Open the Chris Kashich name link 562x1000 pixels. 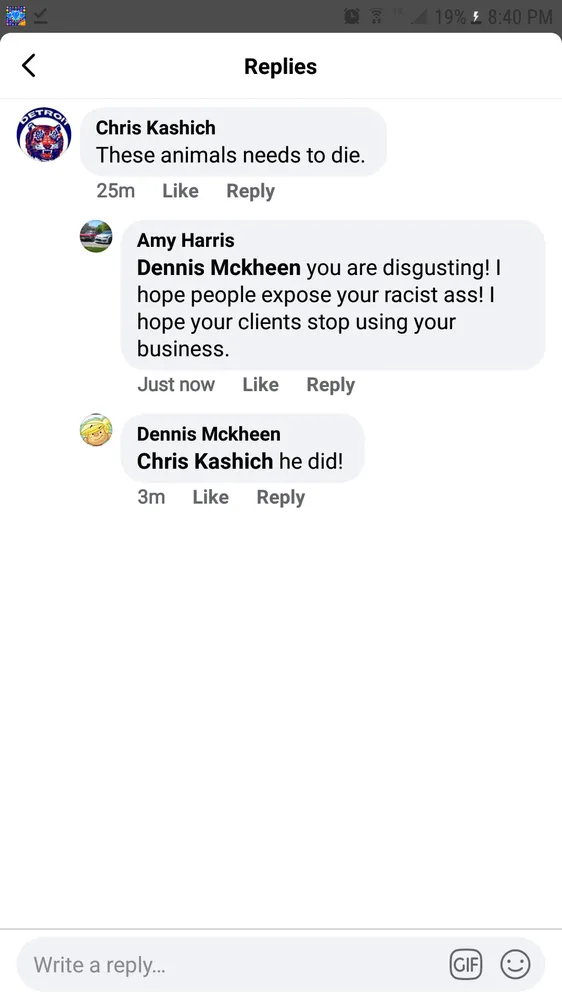(x=156, y=128)
